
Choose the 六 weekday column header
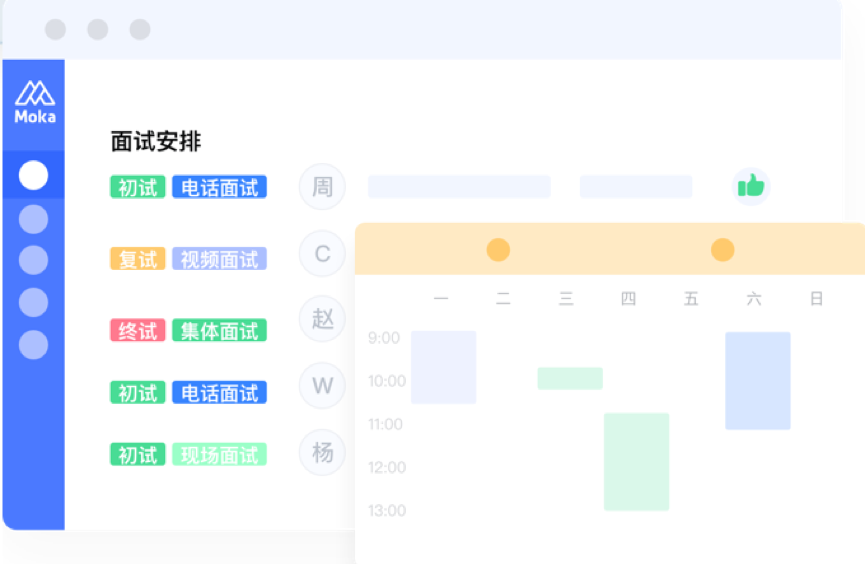click(x=754, y=299)
